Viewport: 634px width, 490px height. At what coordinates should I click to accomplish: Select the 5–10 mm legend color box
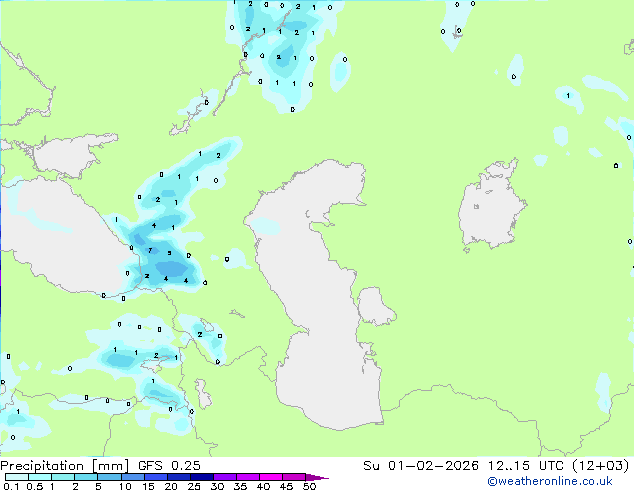pyautogui.click(x=109, y=477)
